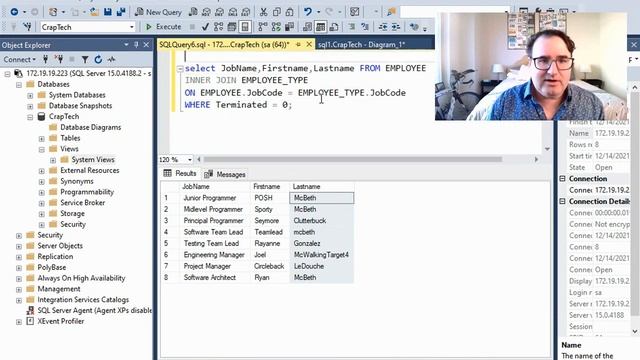Click the query editor horizontal scrollbar
640x360 pixels.
353,160
